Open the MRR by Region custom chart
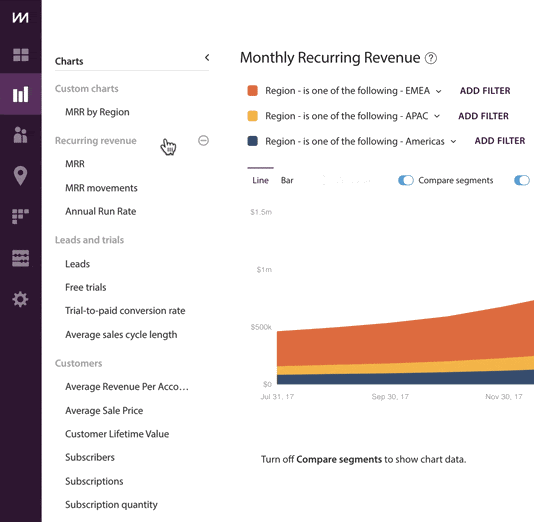534x522 pixels. click(97, 112)
